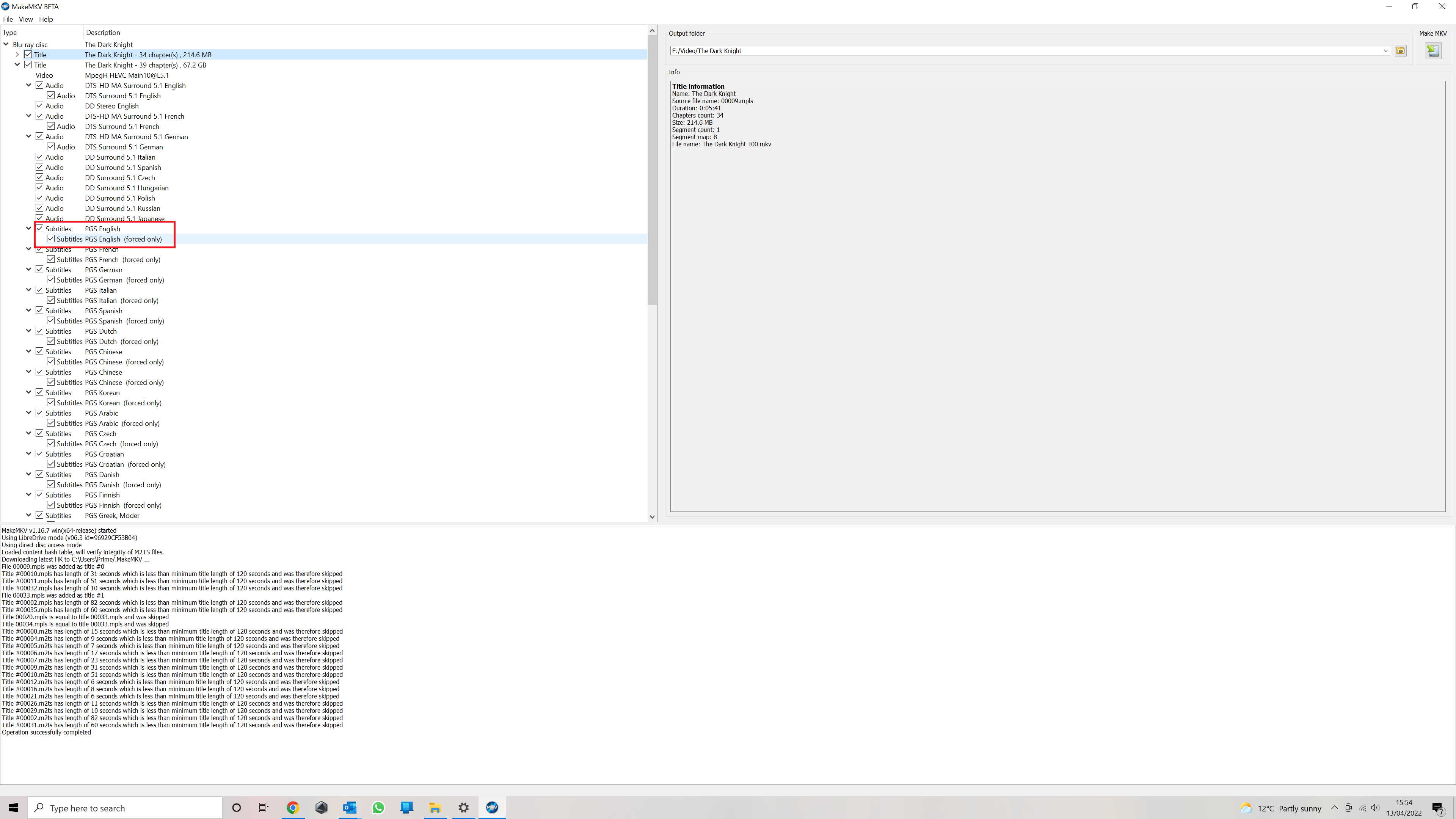Uncheck DD Surround 5.1 Russian audio

pos(39,208)
